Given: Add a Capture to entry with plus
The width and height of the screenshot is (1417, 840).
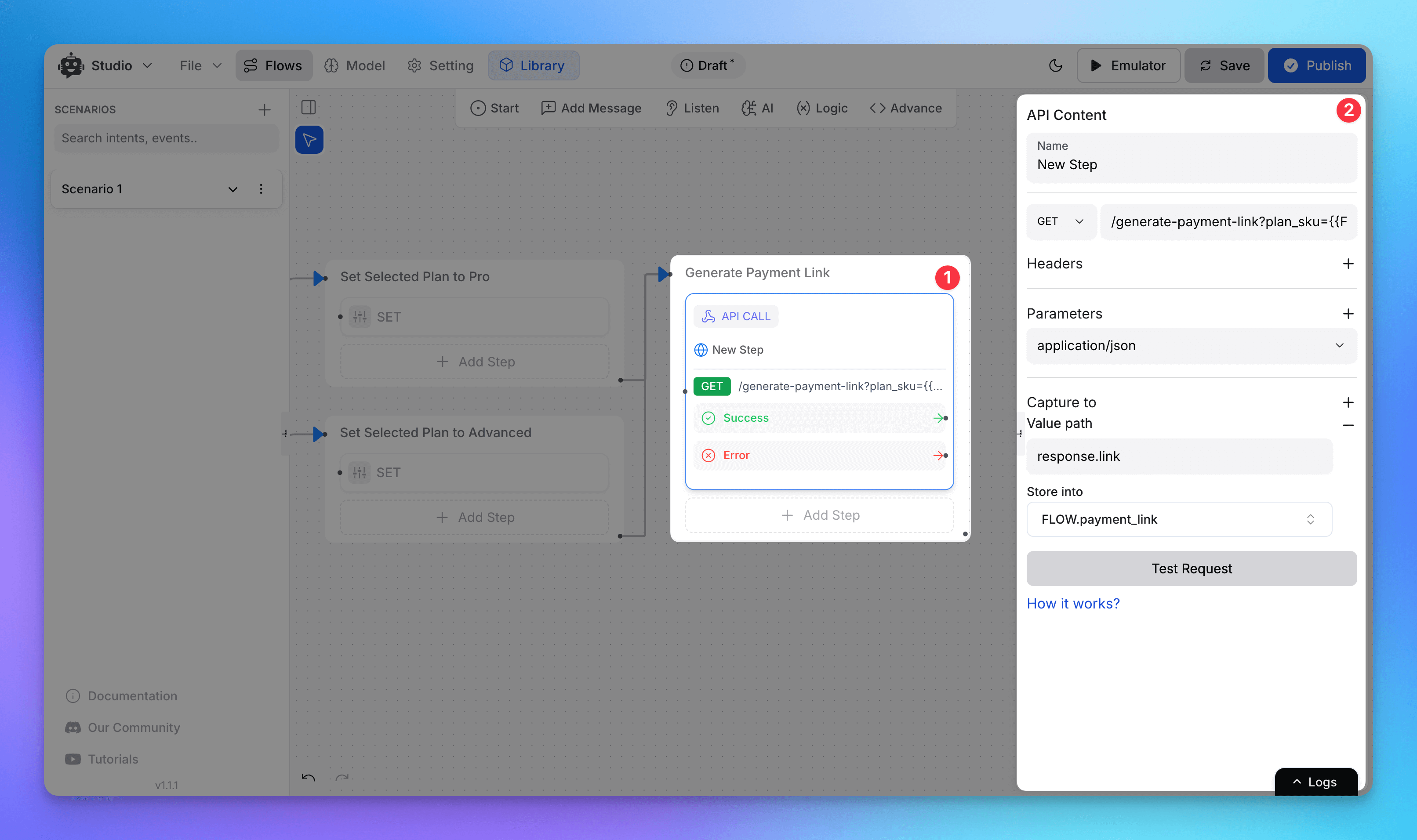Looking at the screenshot, I should point(1348,402).
